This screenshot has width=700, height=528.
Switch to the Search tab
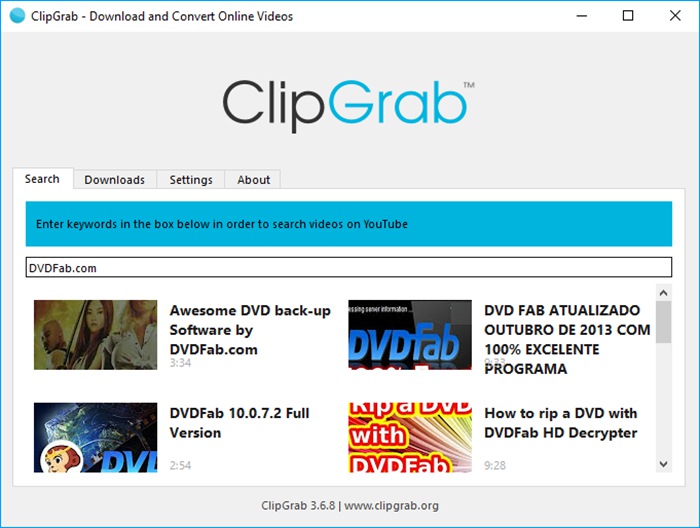tap(42, 179)
